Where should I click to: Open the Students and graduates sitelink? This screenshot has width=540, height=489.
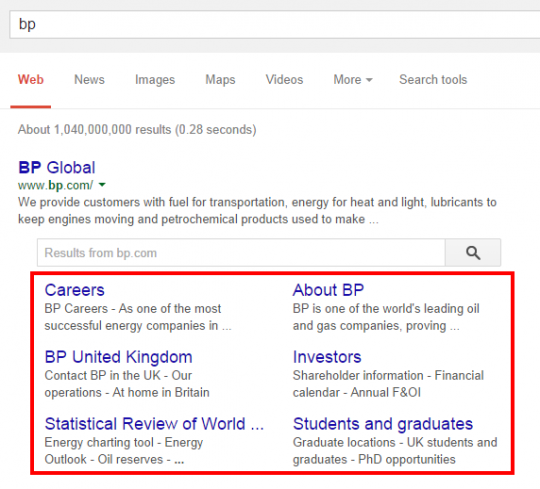coord(383,424)
